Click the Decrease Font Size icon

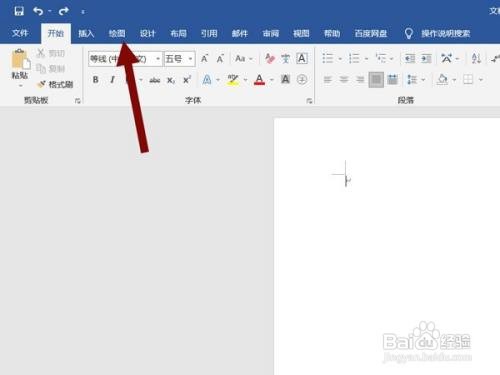click(220, 59)
